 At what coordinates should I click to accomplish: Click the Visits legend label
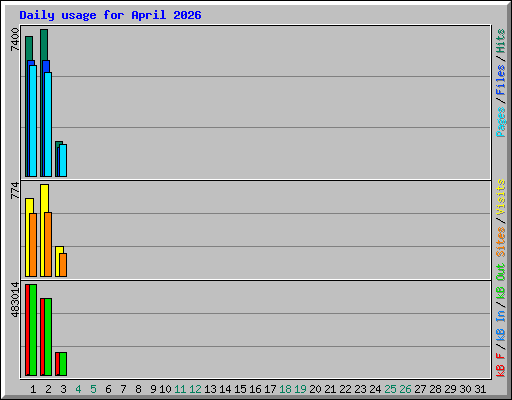[x=500, y=198]
